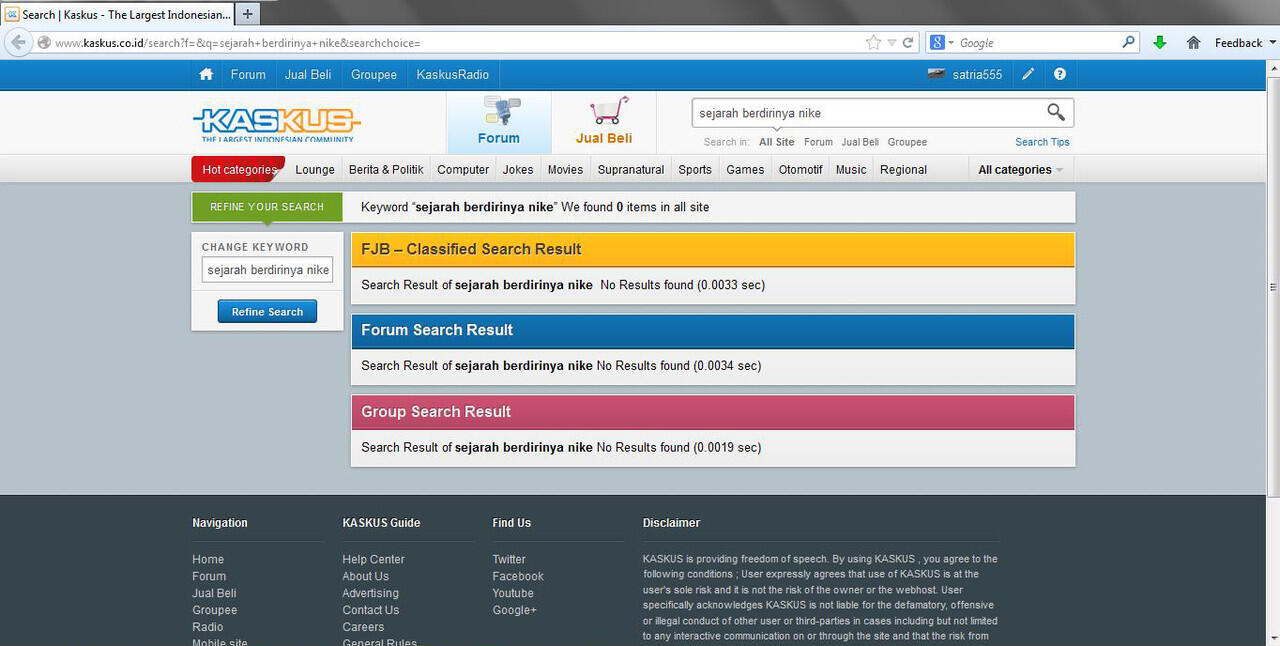Open the Supranatural category

[631, 170]
